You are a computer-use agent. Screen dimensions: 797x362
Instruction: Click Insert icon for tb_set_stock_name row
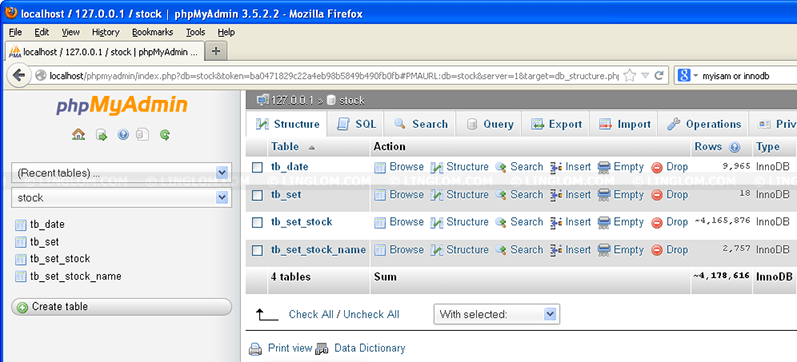(x=556, y=250)
